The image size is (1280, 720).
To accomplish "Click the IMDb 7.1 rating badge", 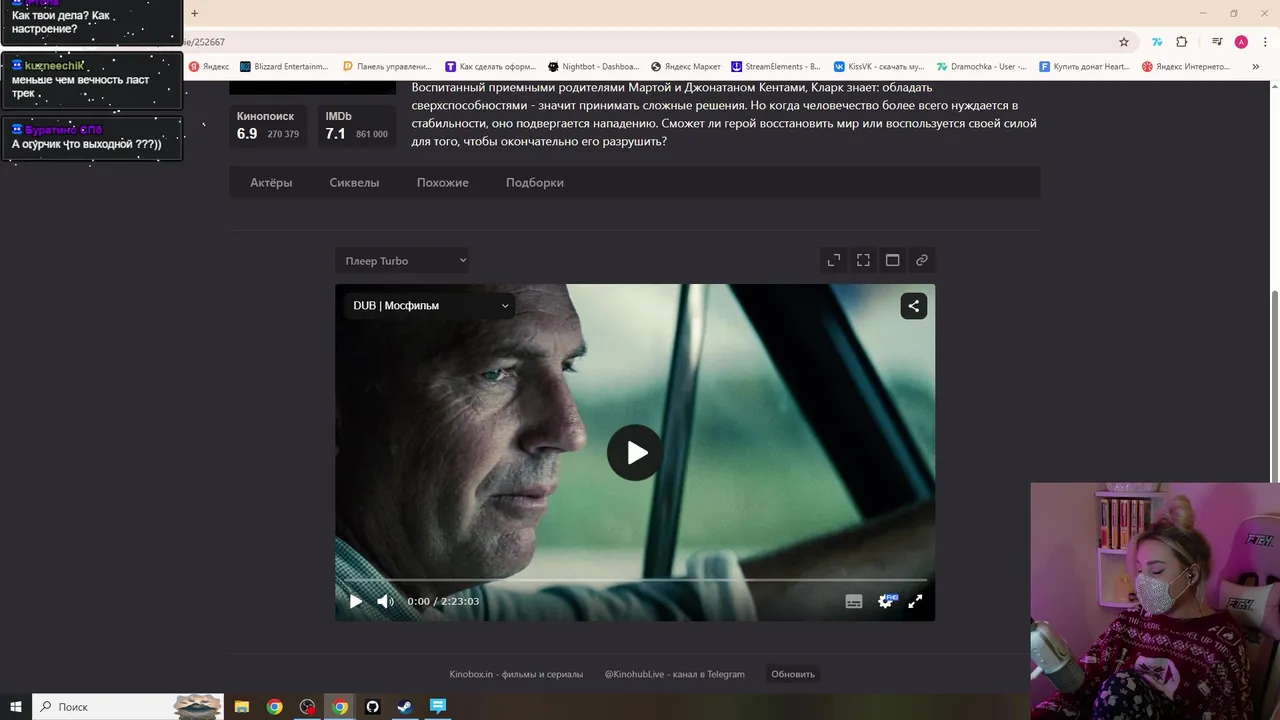I will pos(358,126).
